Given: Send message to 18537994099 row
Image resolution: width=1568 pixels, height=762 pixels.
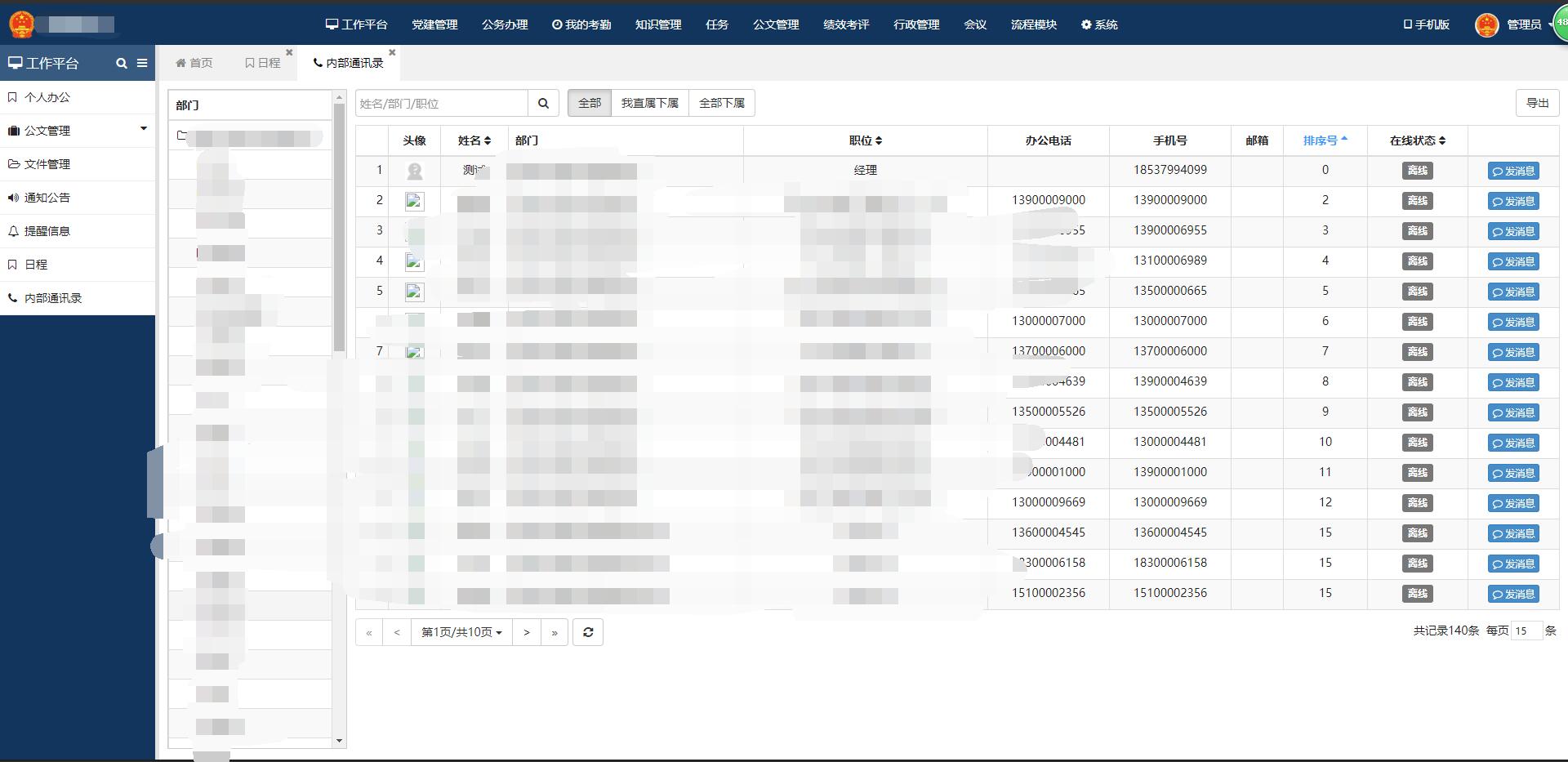Looking at the screenshot, I should click(1513, 171).
